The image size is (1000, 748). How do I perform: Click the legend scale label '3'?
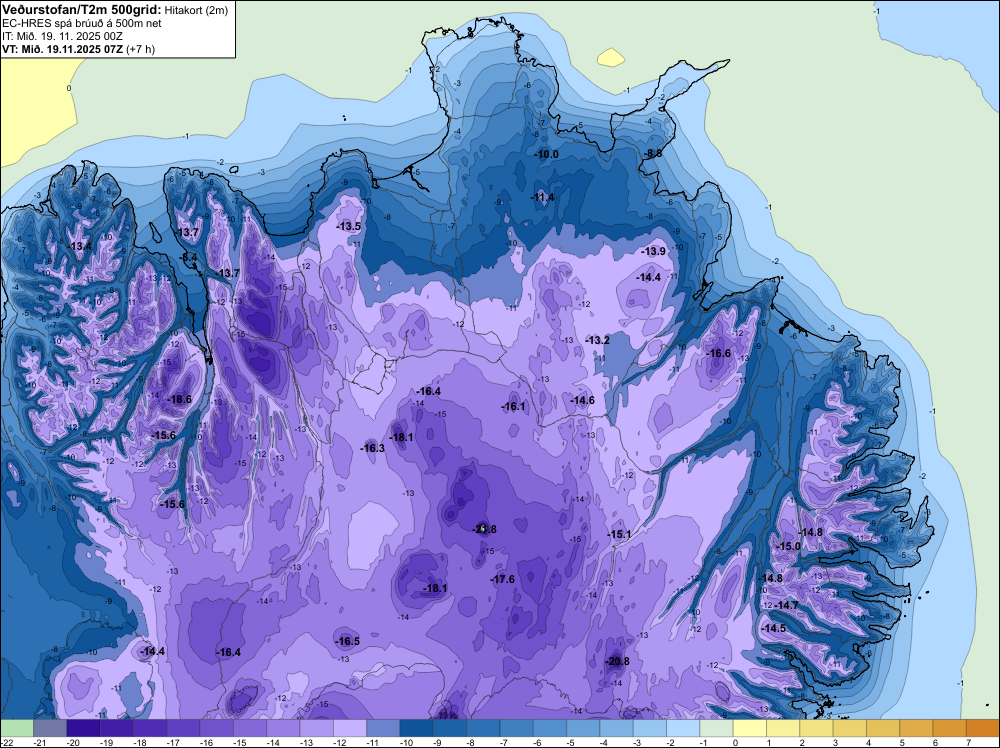coord(835,743)
